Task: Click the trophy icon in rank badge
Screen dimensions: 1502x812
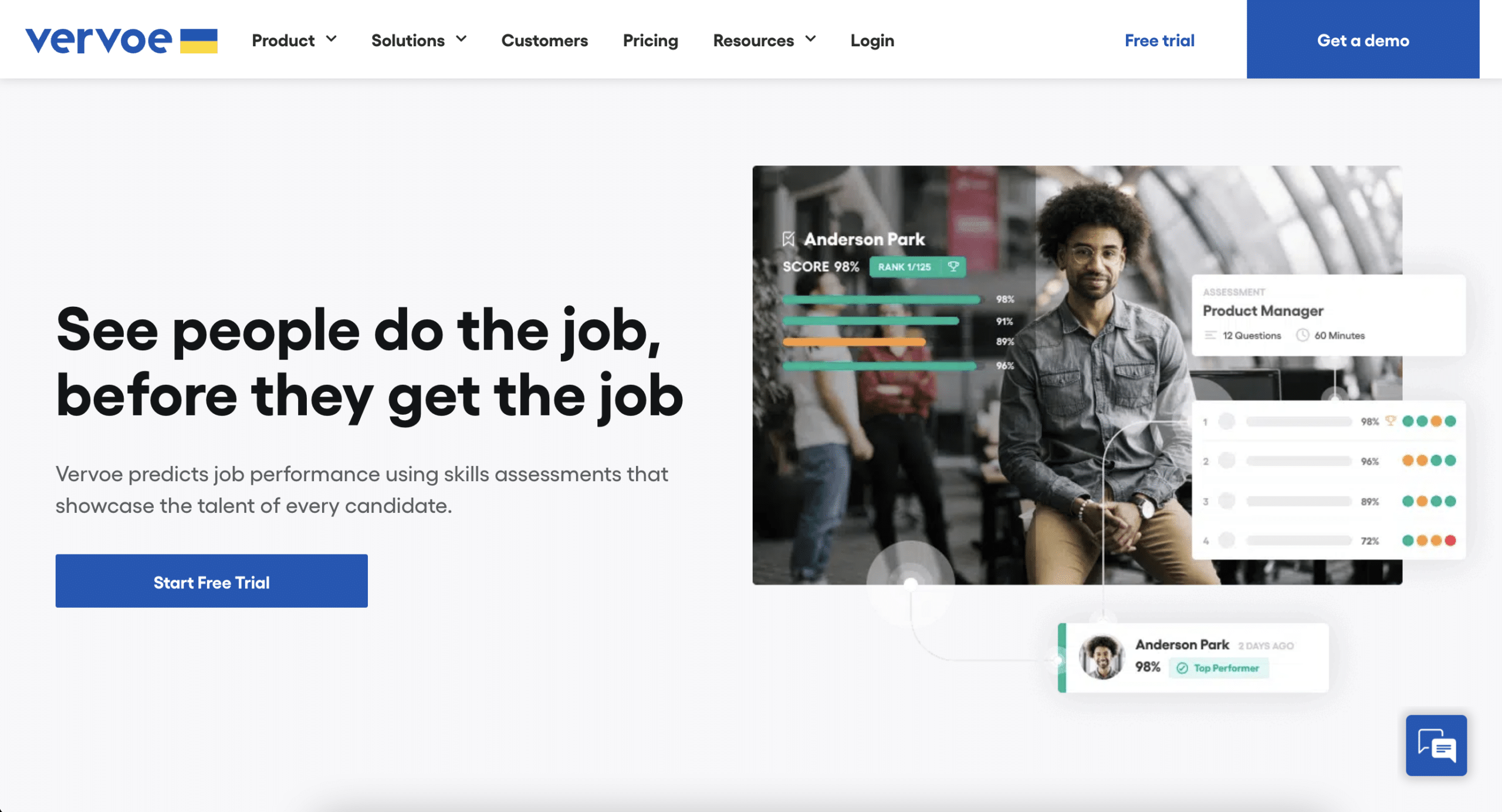Action: pos(953,266)
